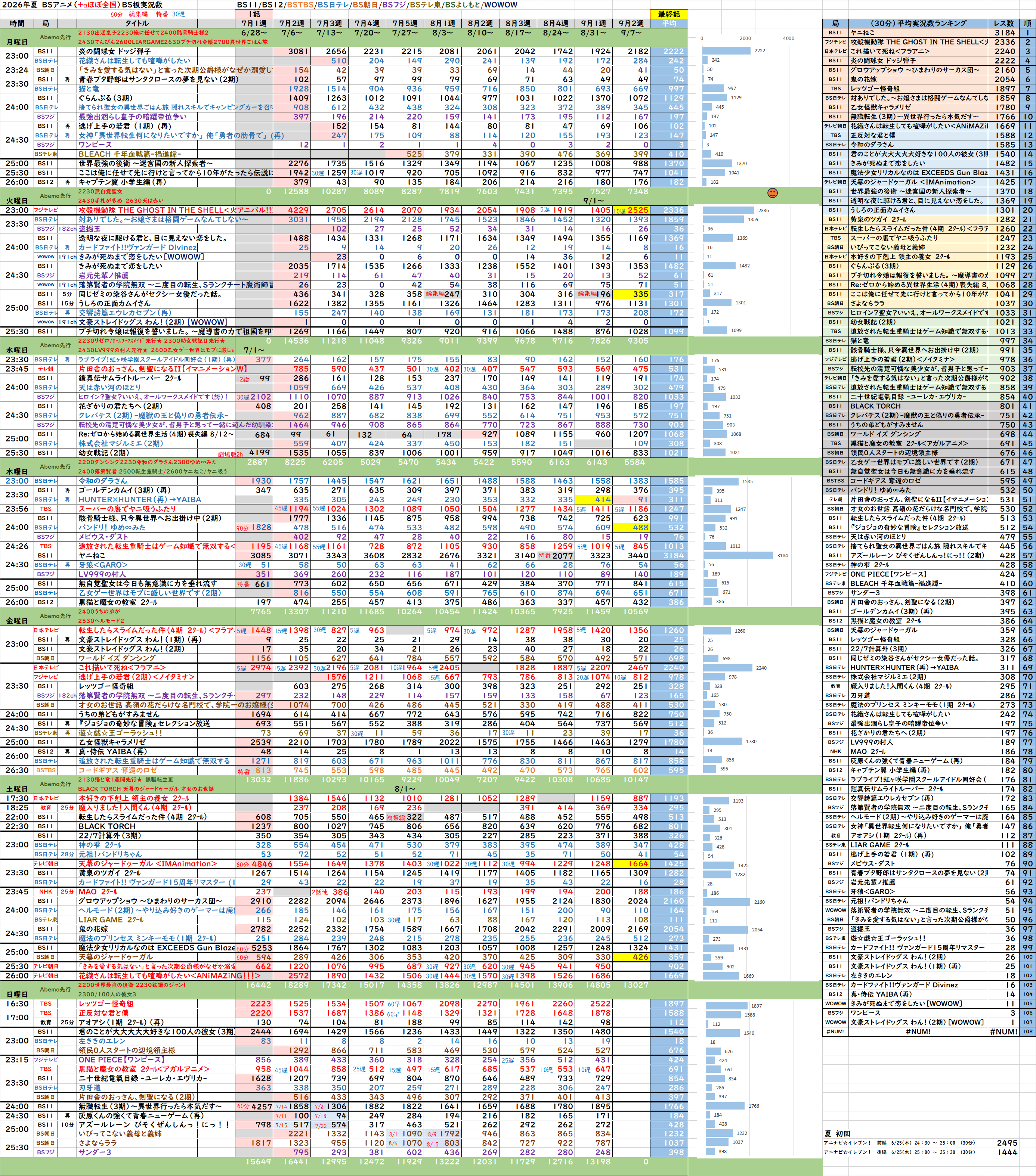Click the orange smiley face icon

pos(772,193)
